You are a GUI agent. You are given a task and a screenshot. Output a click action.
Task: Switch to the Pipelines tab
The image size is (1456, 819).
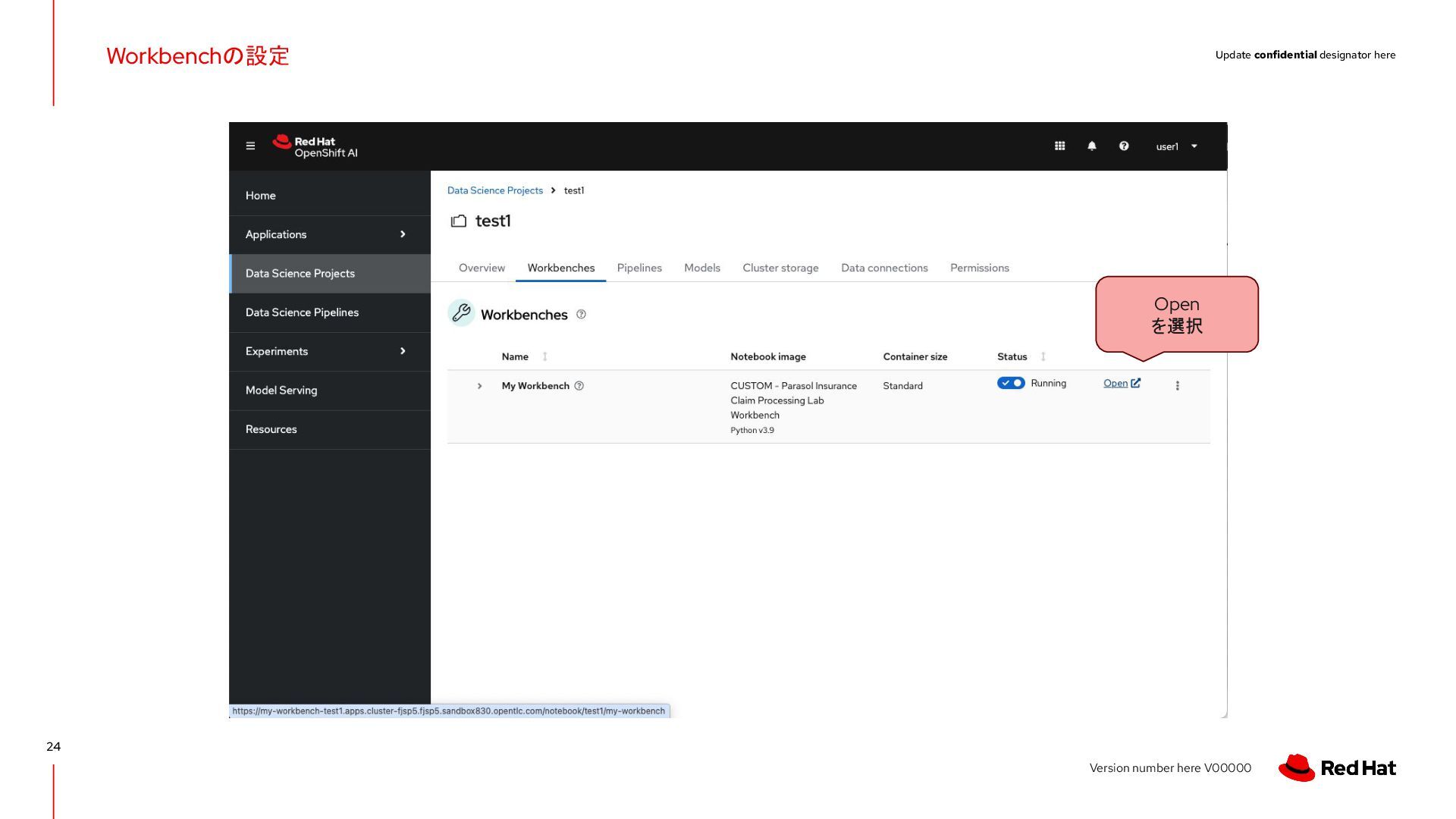pyautogui.click(x=639, y=268)
